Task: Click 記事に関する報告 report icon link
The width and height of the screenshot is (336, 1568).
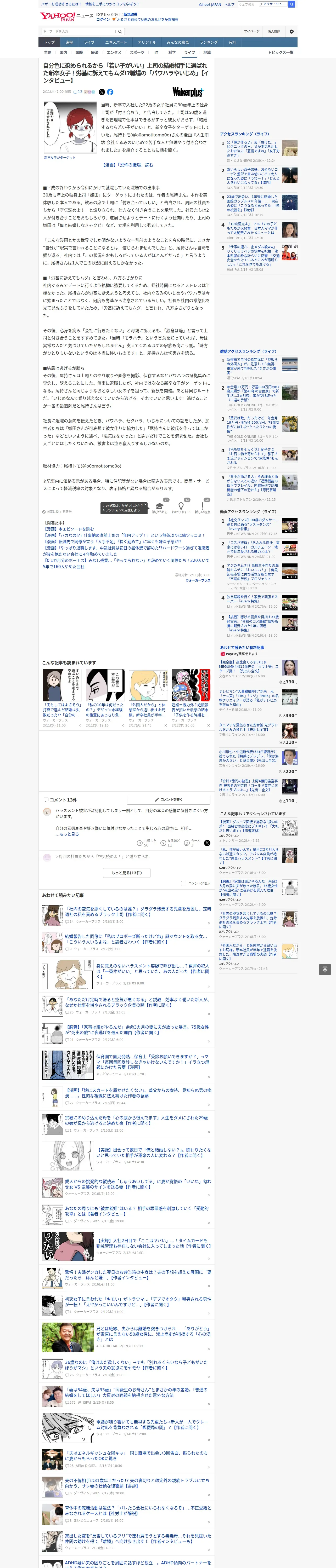Action: point(57,512)
